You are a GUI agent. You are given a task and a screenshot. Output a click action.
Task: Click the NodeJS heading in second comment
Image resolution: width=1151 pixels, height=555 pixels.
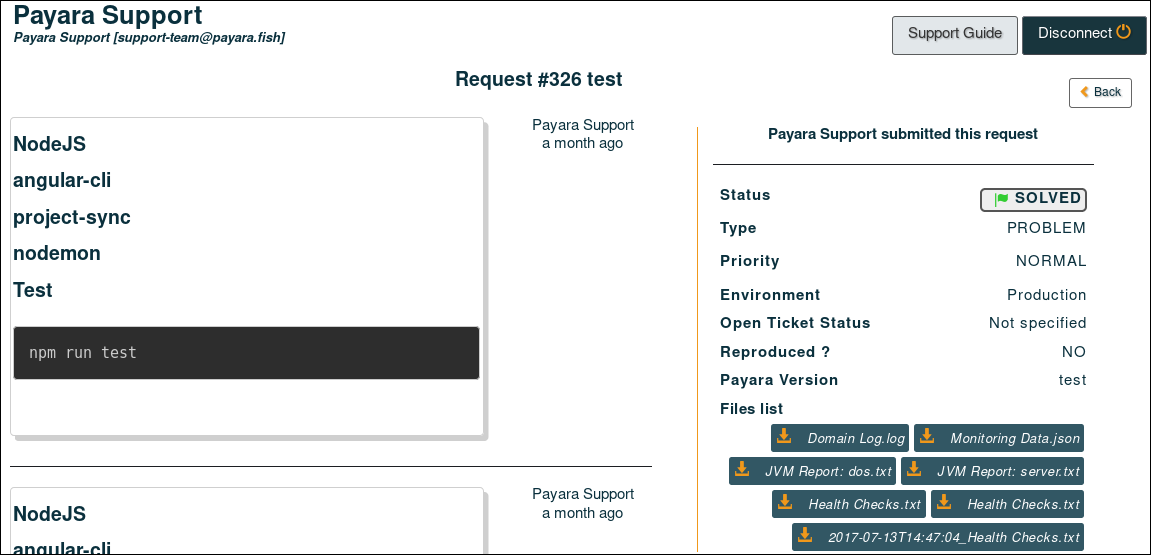tap(49, 513)
